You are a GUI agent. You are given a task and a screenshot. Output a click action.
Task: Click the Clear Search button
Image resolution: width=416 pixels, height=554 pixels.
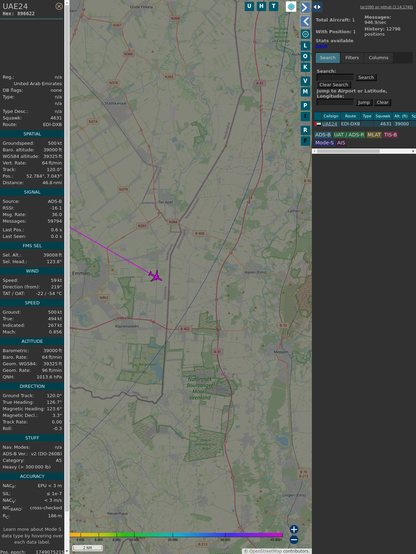334,85
